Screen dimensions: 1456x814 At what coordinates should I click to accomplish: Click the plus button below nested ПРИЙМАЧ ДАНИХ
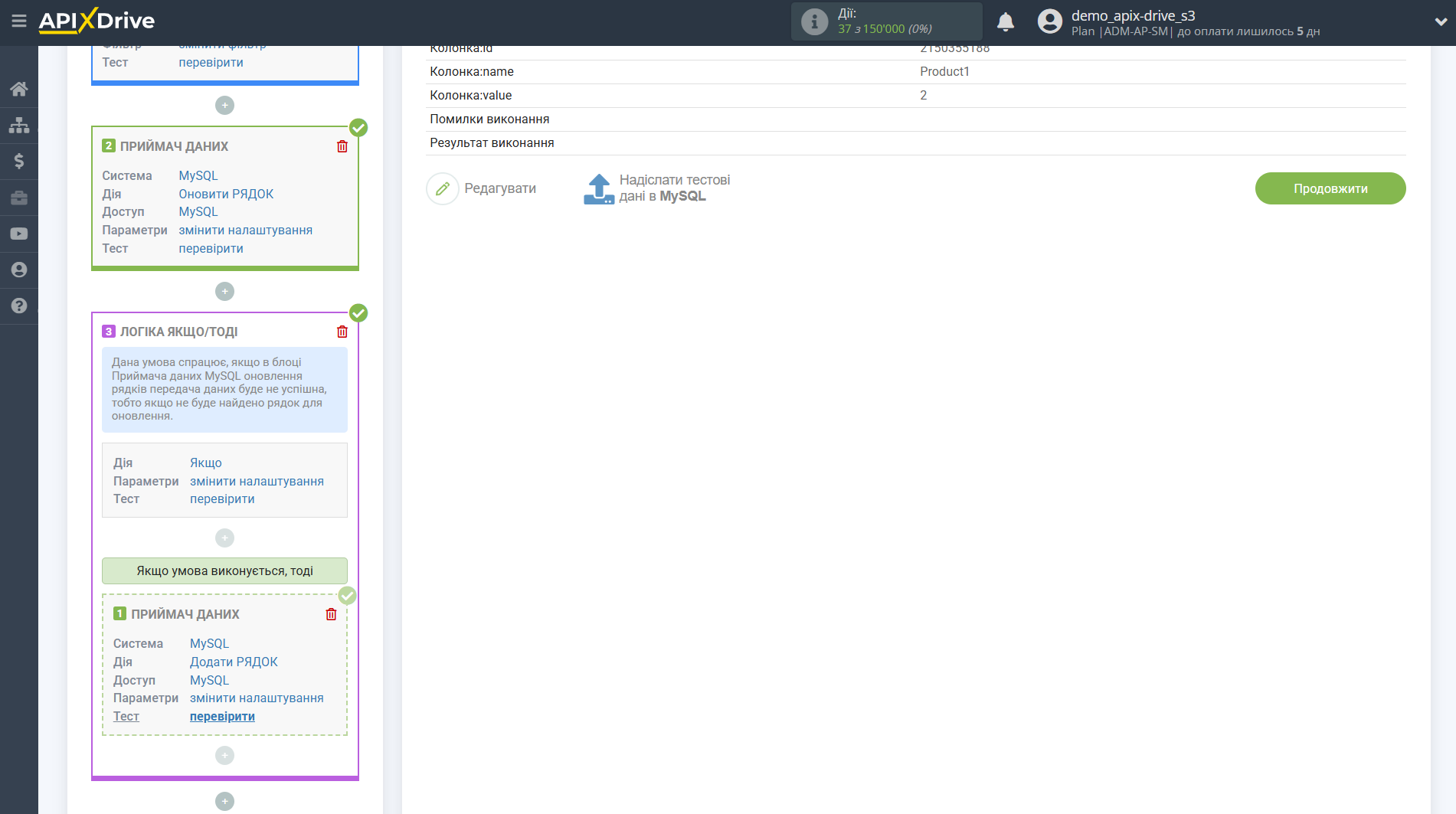[224, 755]
